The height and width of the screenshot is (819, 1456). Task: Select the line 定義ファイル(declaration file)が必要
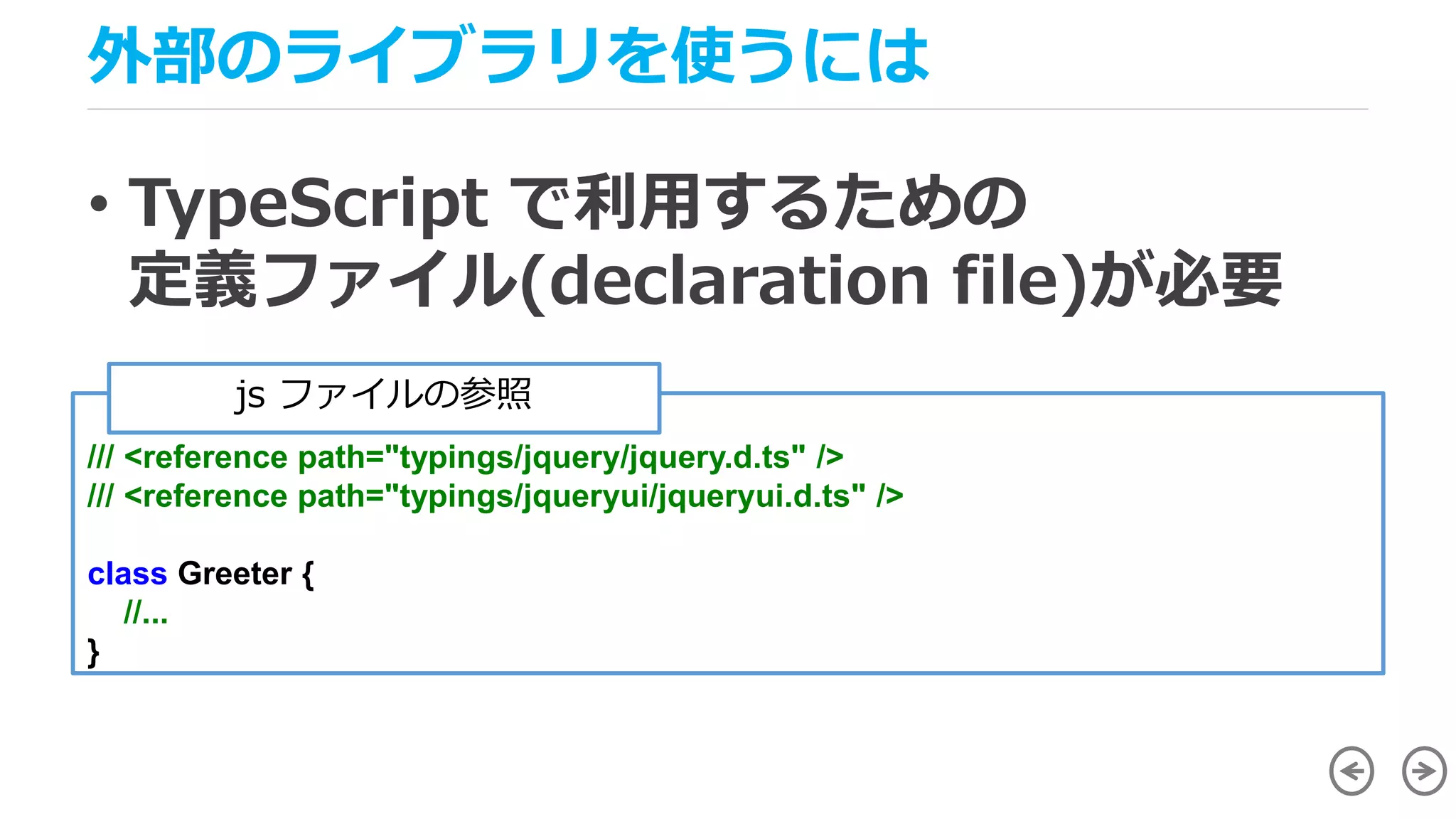705,279
